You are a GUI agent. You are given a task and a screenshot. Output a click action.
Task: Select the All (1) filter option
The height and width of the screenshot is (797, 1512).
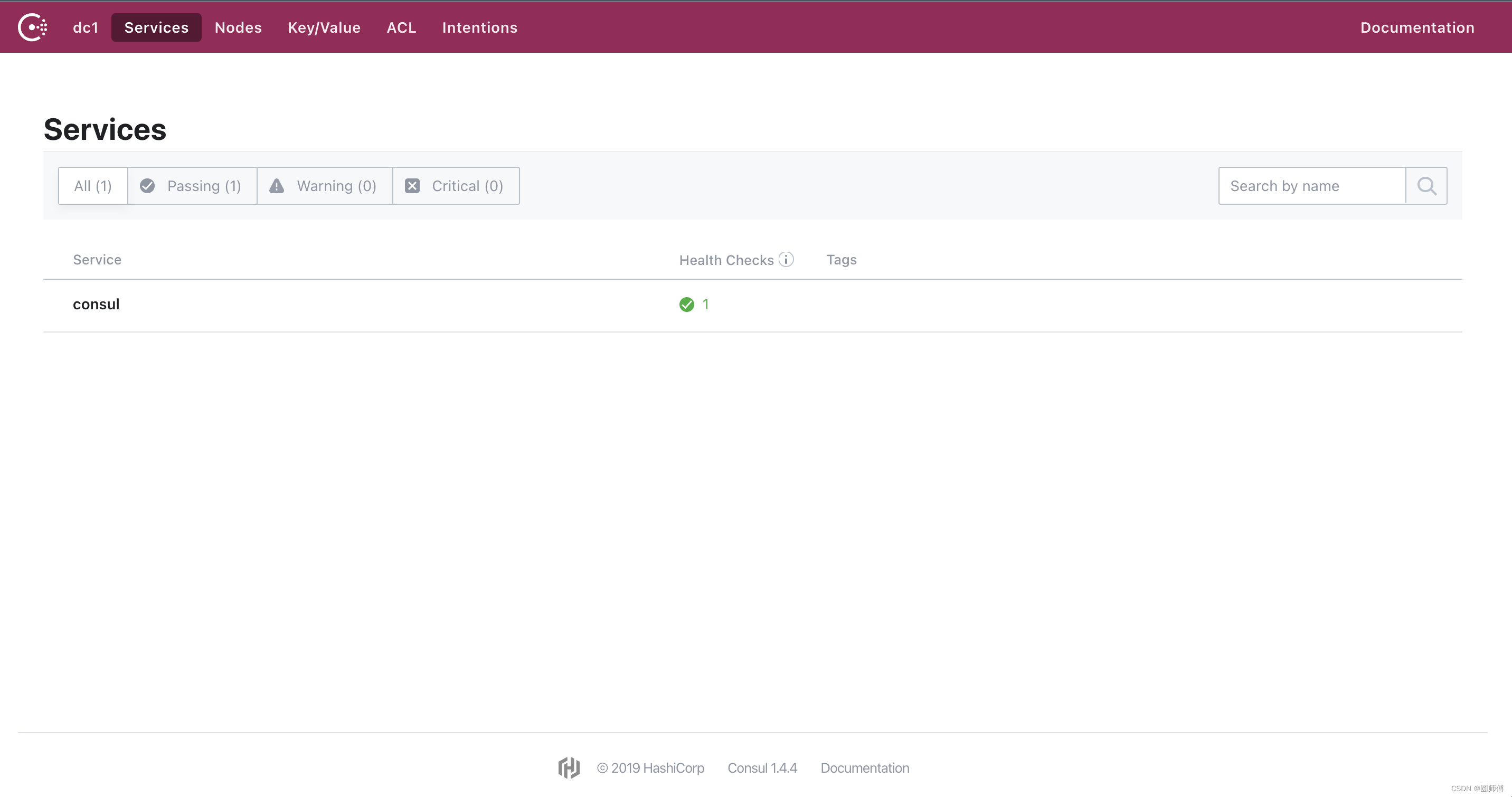92,185
